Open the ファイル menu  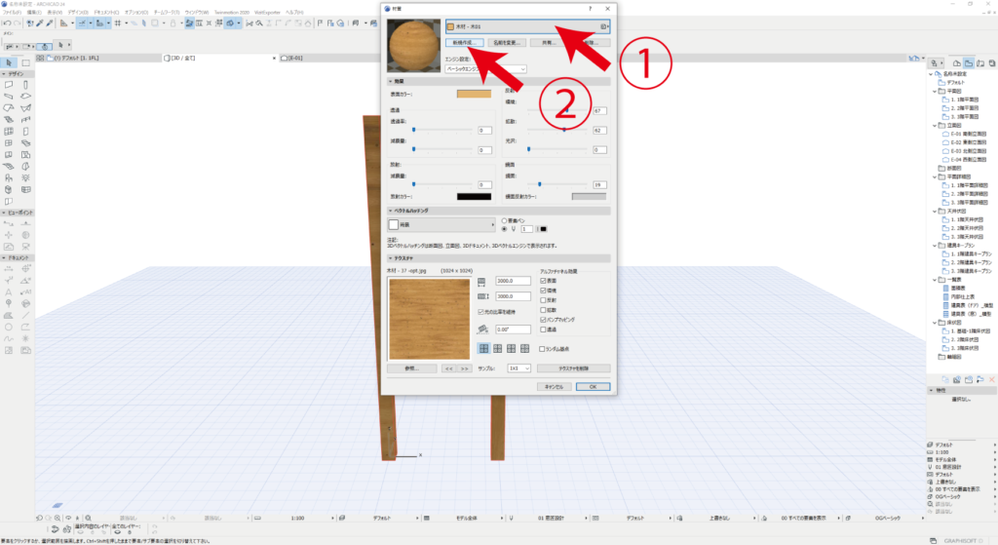pyautogui.click(x=12, y=12)
